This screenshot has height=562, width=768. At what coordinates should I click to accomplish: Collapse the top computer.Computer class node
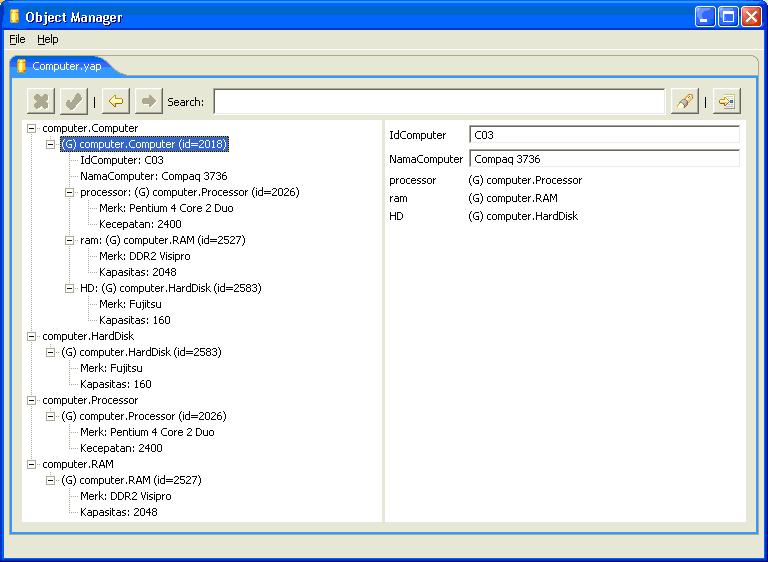pyautogui.click(x=31, y=128)
